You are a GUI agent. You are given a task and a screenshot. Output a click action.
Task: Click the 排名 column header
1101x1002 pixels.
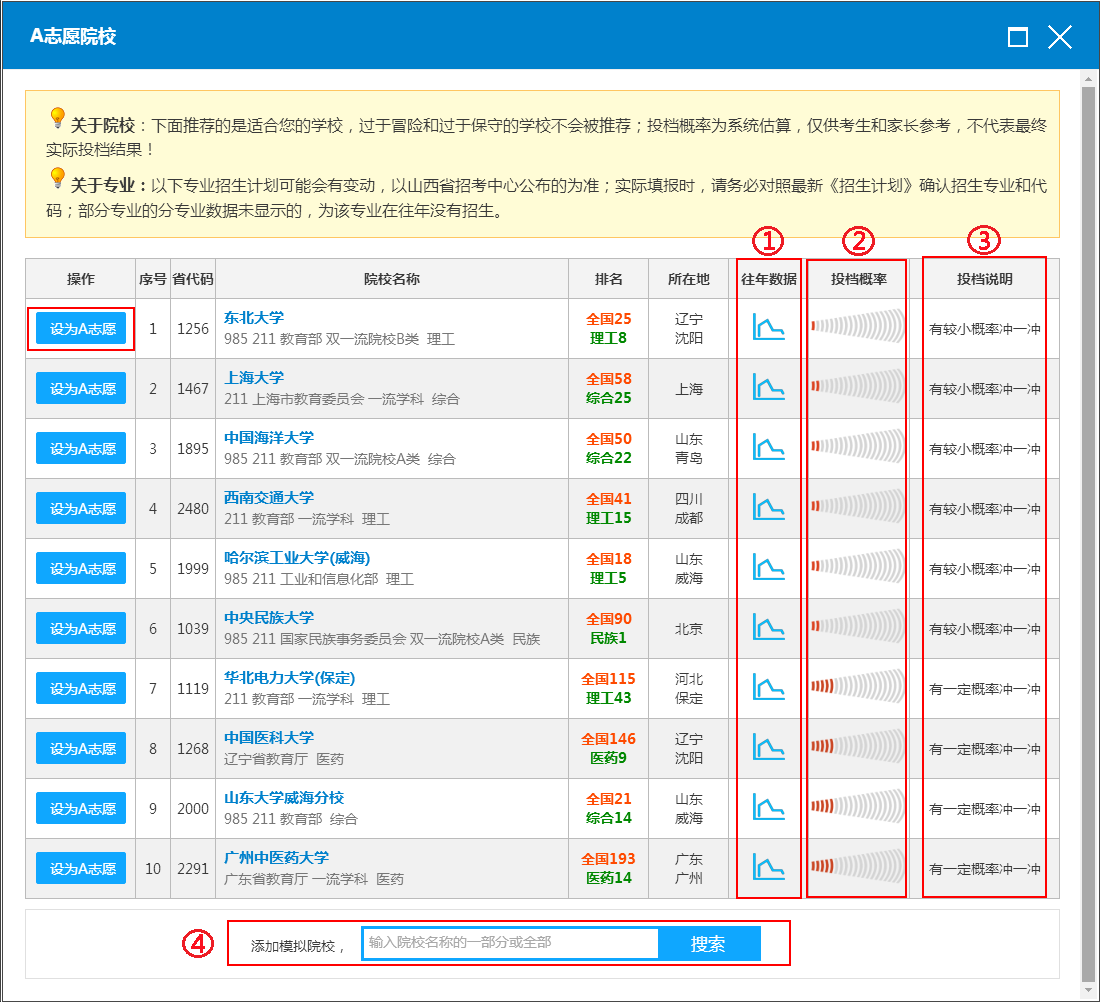click(608, 279)
